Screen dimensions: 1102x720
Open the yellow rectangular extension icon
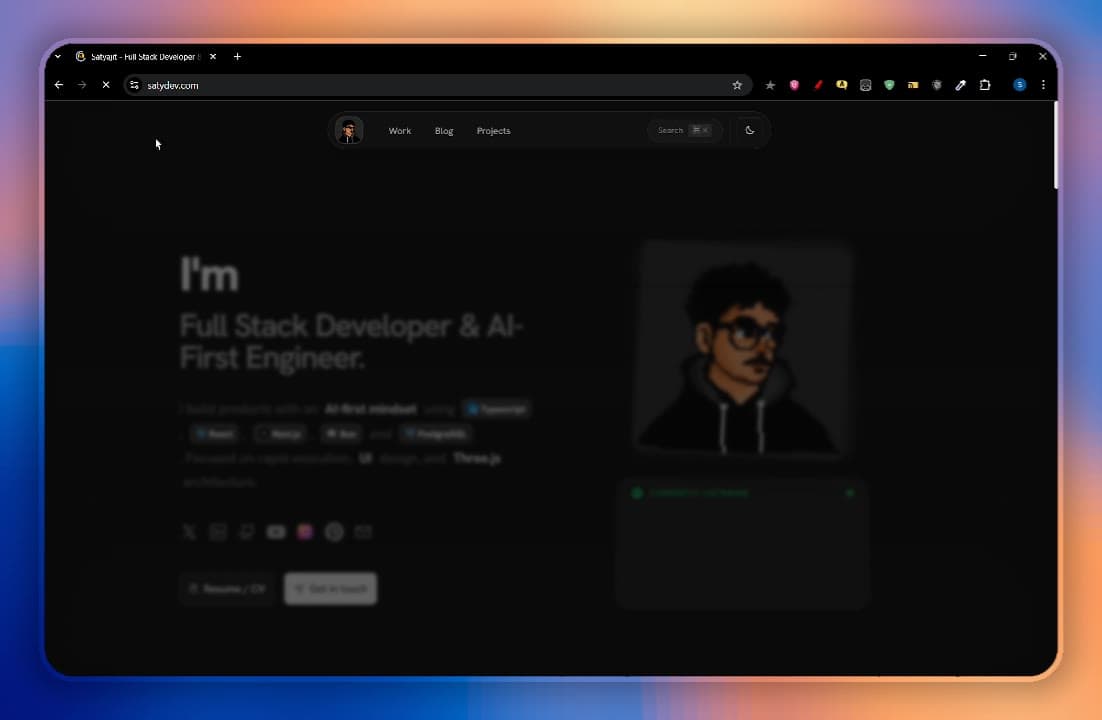[913, 85]
